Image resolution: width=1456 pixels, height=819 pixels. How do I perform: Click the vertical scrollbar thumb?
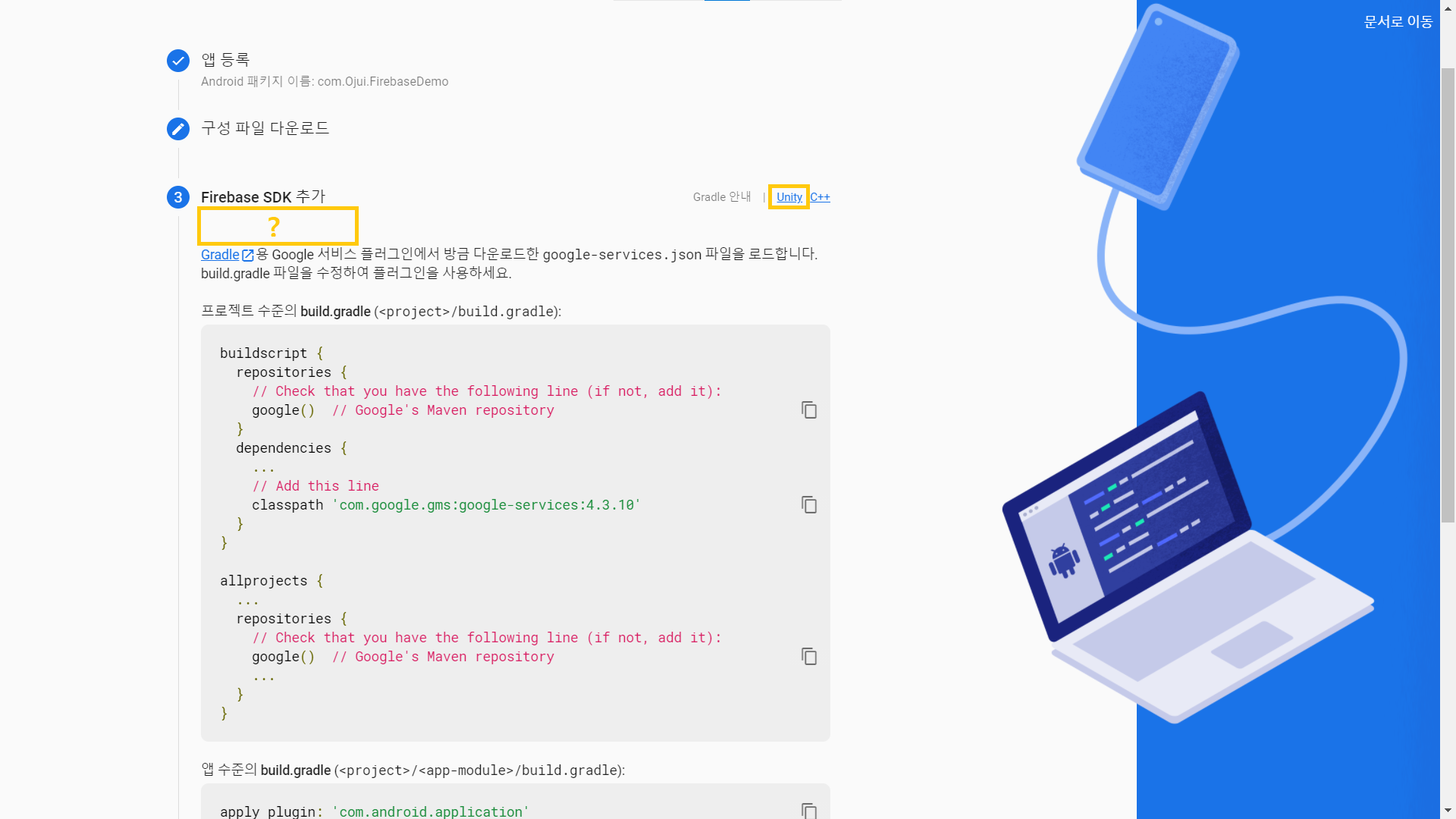point(1448,296)
